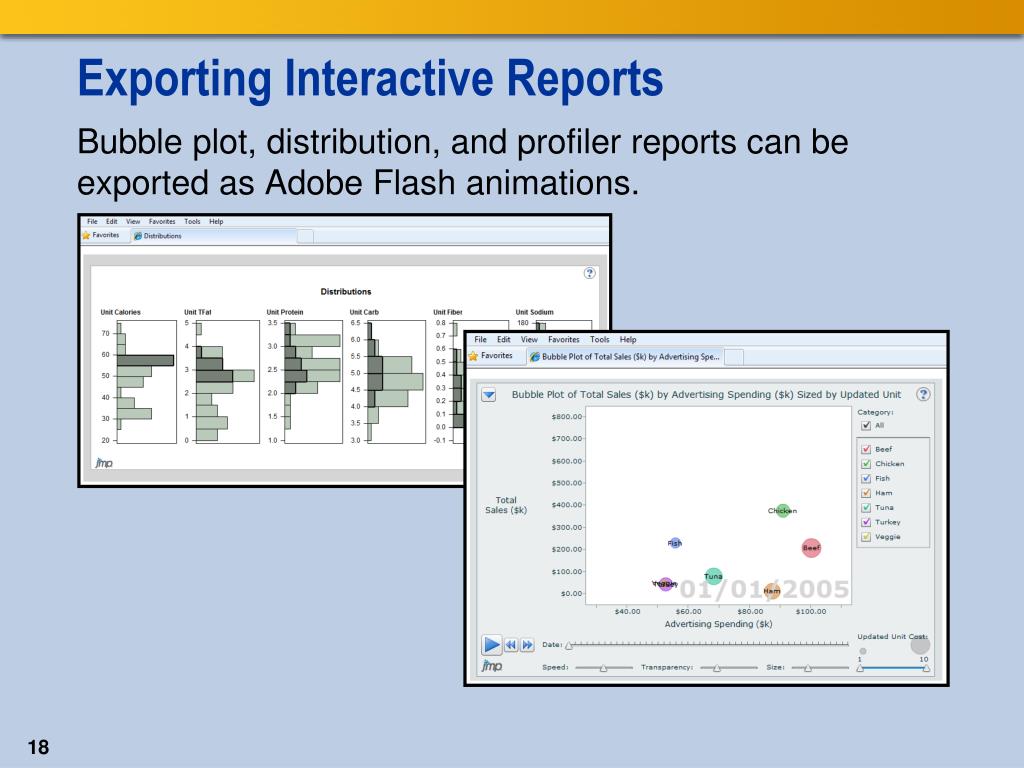Click the 'Unit Fiber' histogram label
Viewport: 1024px width, 768px height.
click(447, 312)
